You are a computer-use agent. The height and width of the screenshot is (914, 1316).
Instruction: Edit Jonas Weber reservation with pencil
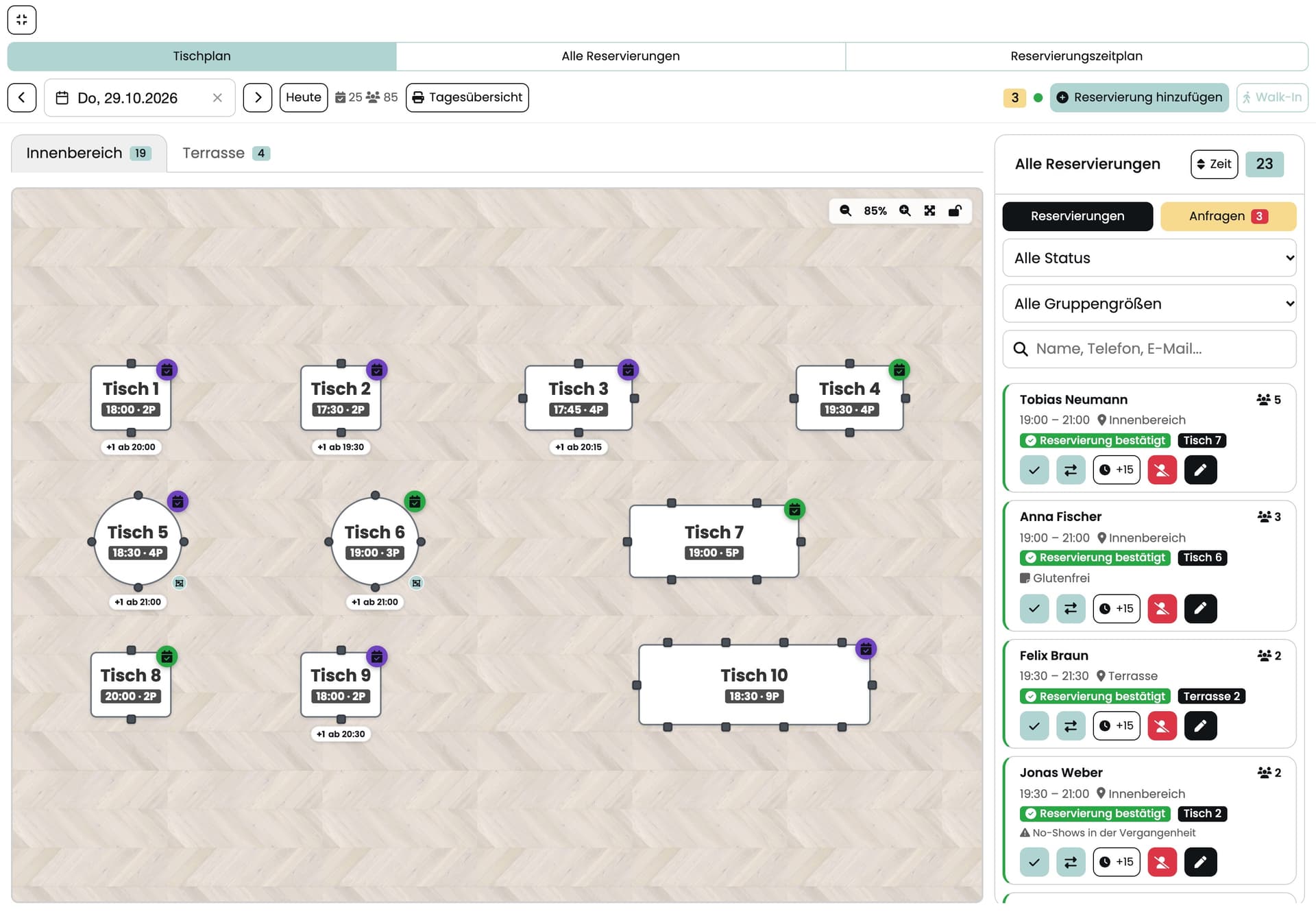pyautogui.click(x=1200, y=862)
